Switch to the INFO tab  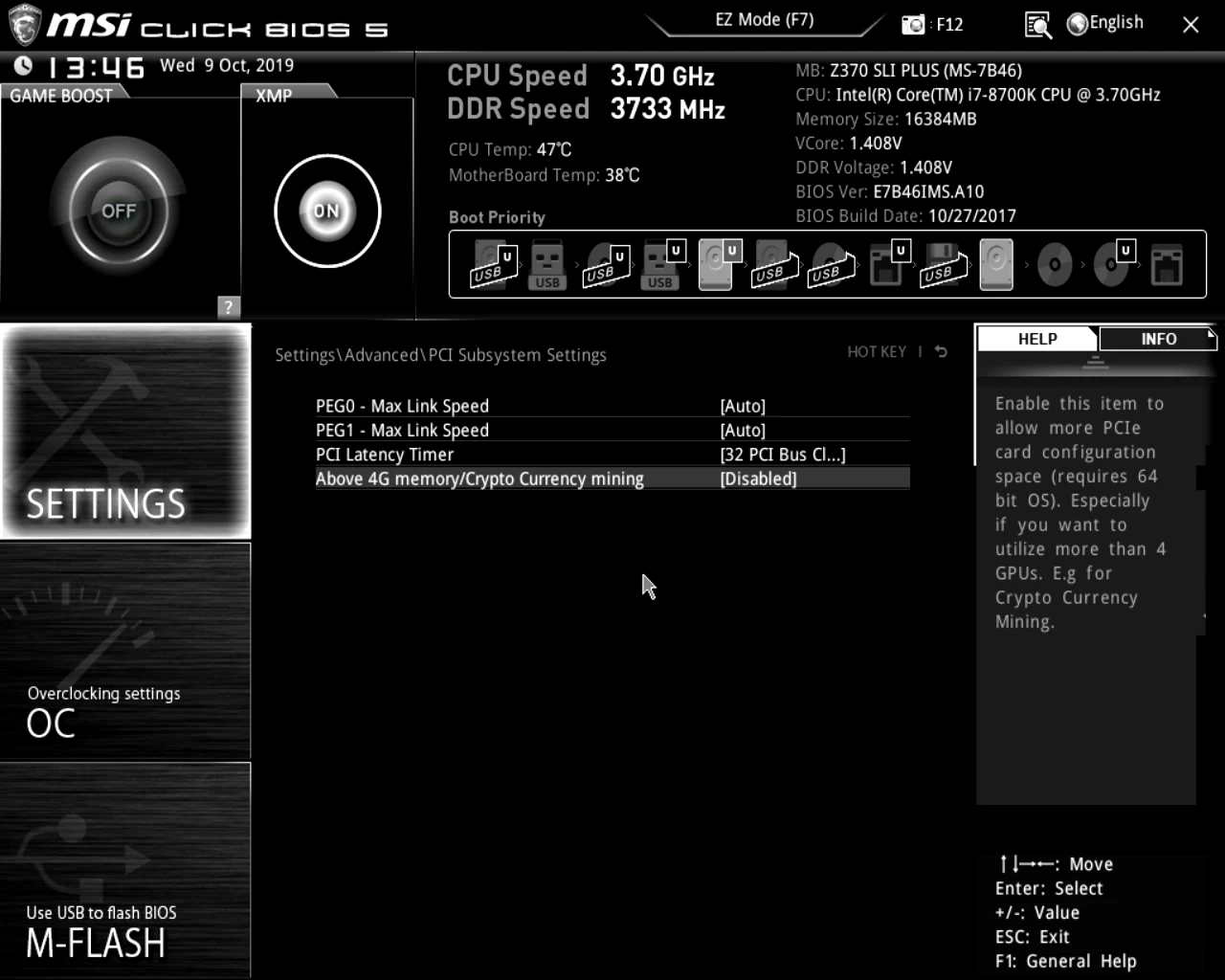click(1158, 339)
